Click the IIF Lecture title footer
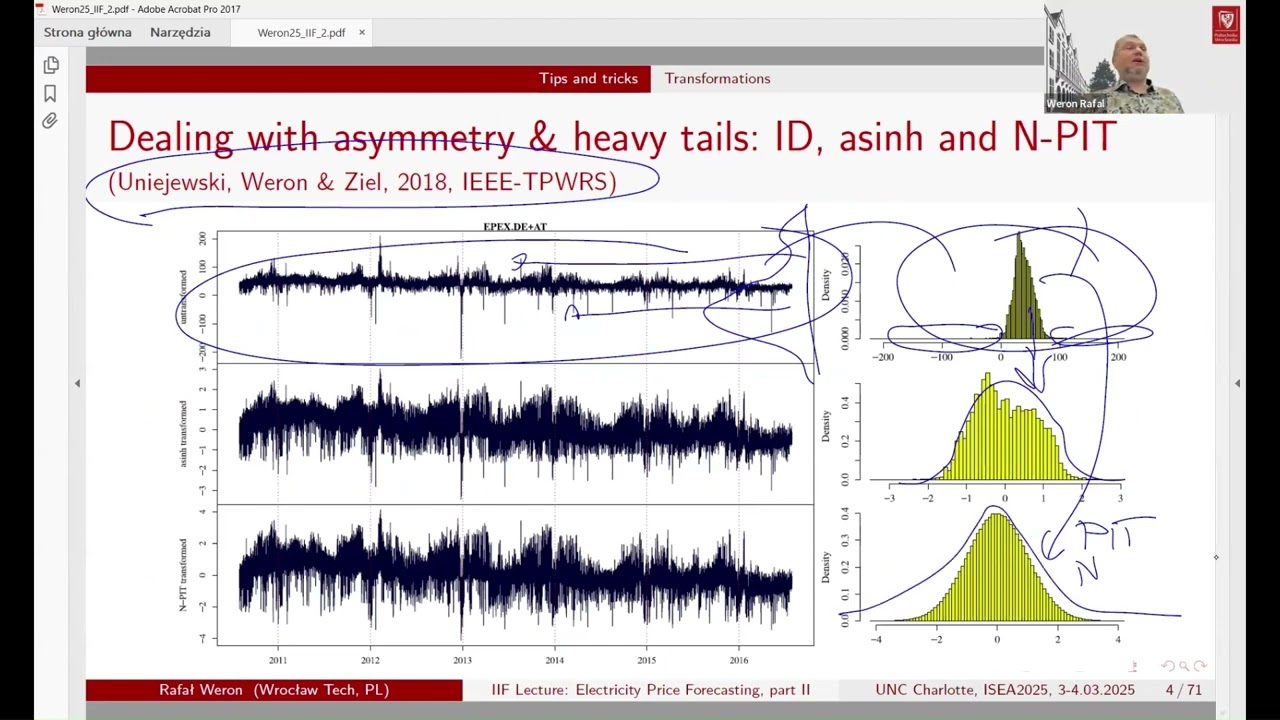The width and height of the screenshot is (1280, 720). click(651, 690)
